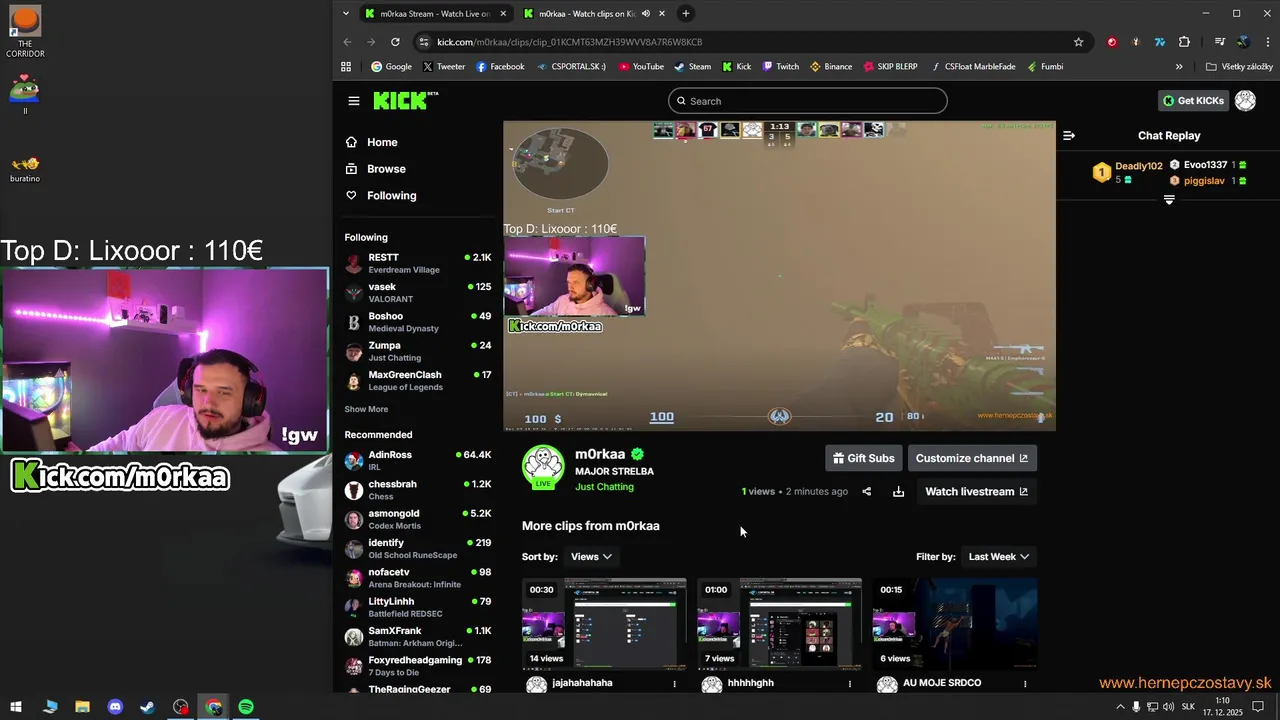
Task: Open YouTube bookmark in bookmarks bar
Action: (641, 67)
